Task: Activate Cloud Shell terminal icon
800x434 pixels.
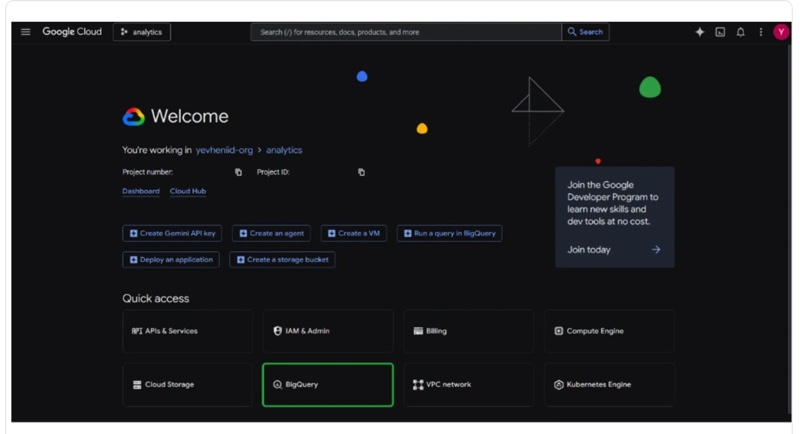Action: 720,32
